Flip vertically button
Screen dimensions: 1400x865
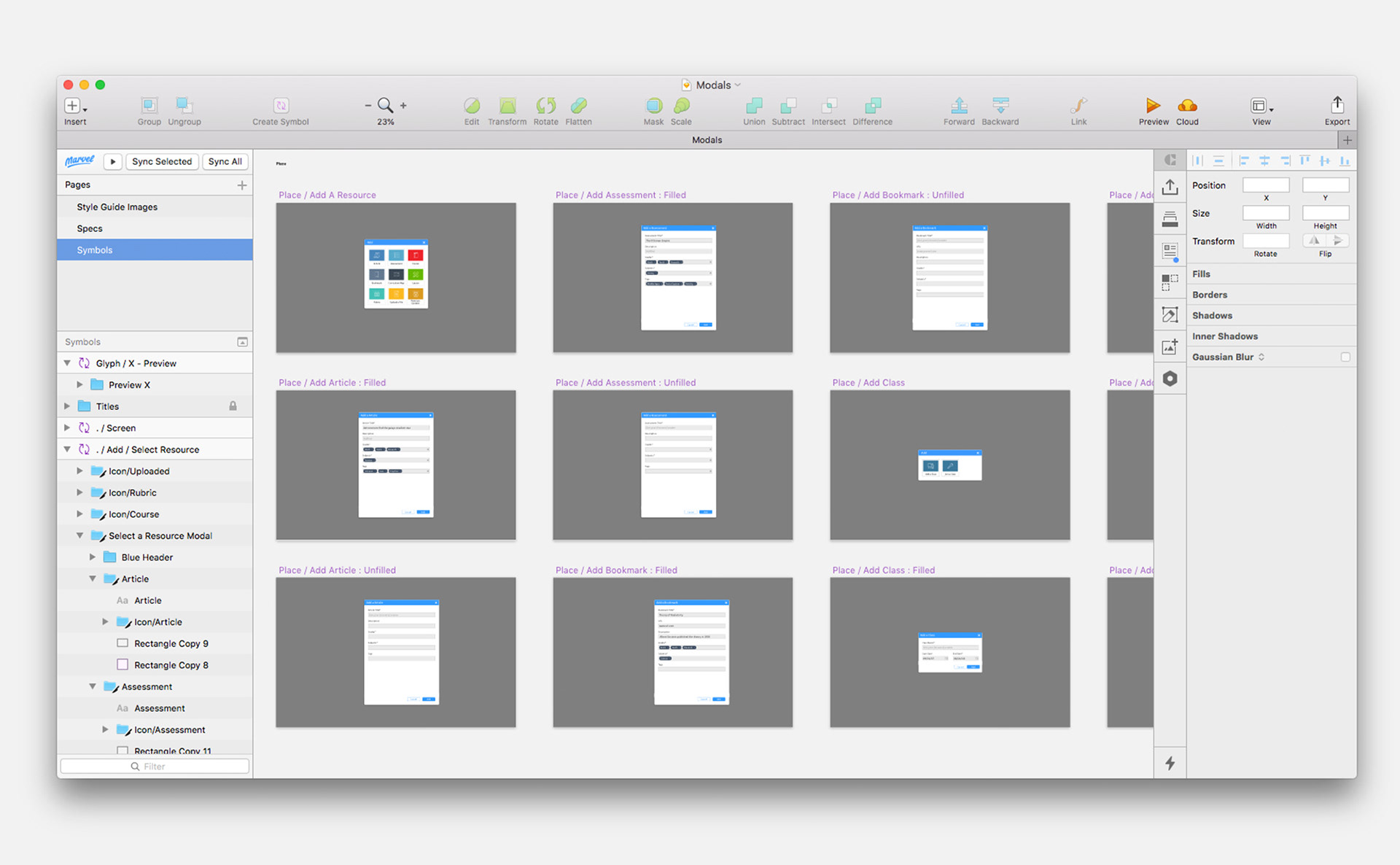[1337, 240]
